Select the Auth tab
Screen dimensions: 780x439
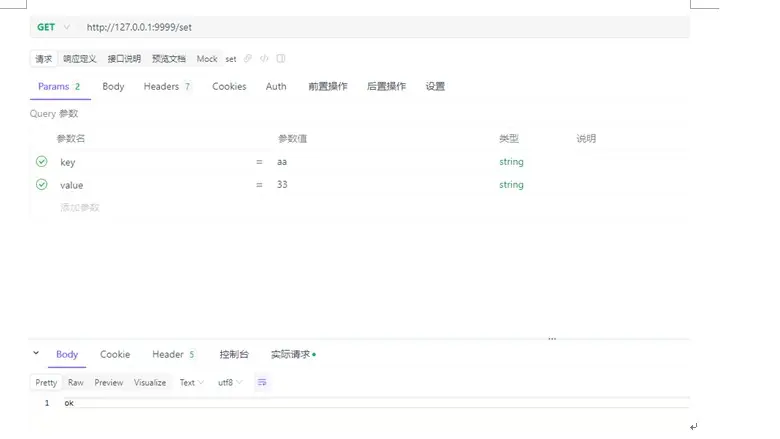click(276, 87)
